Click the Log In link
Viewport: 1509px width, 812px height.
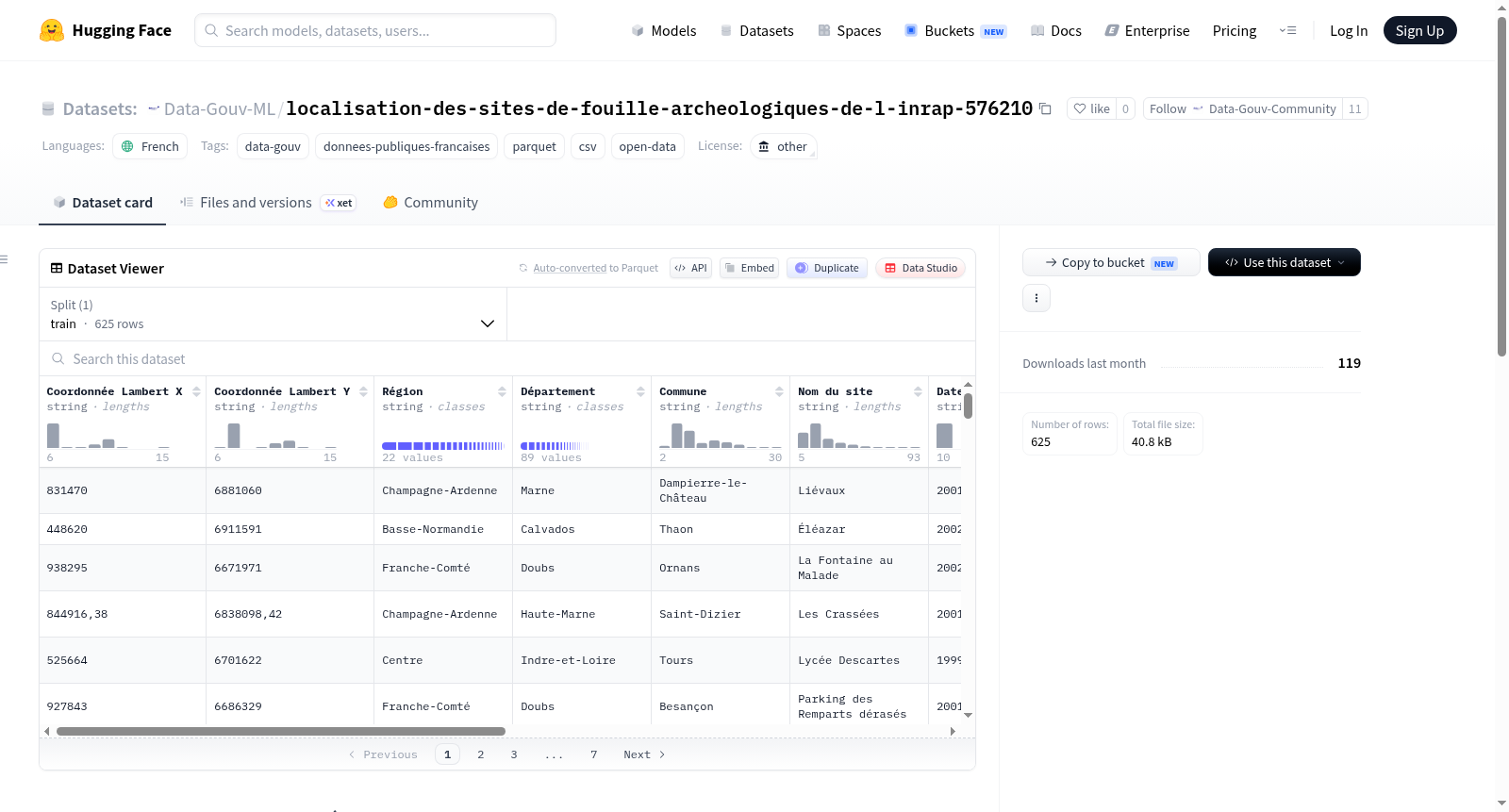[x=1349, y=30]
